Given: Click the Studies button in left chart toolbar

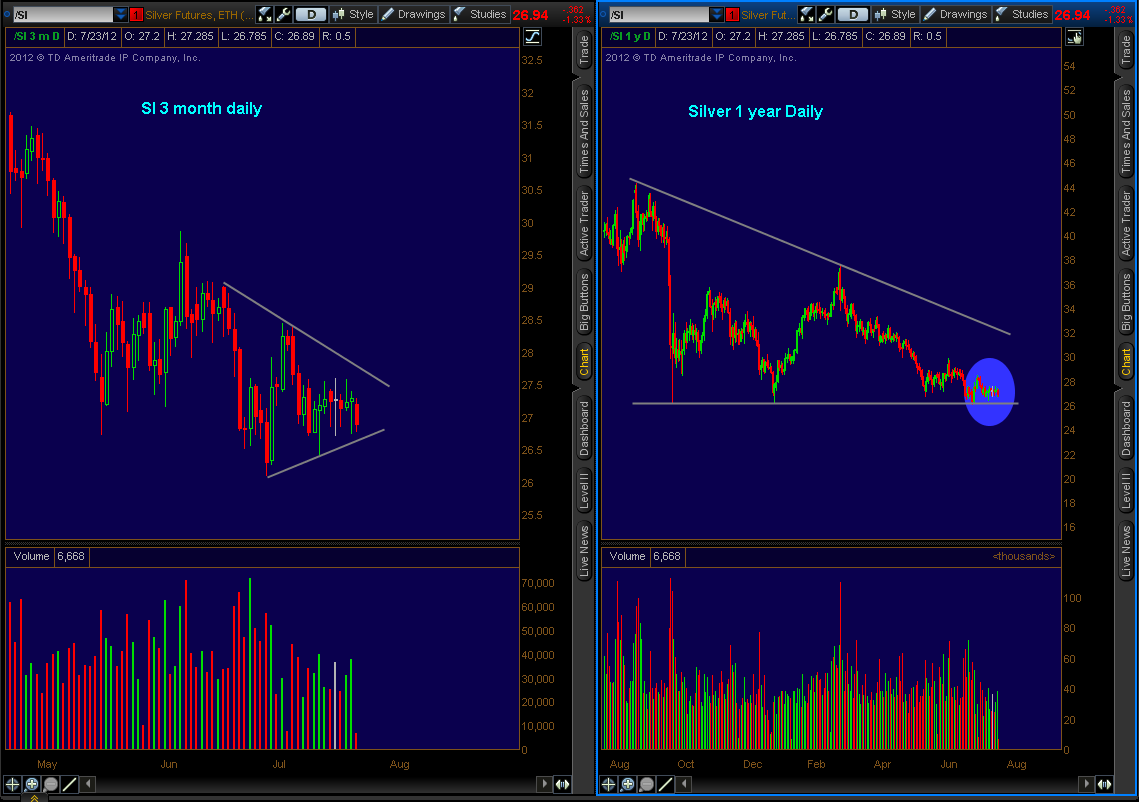Looking at the screenshot, I should click(x=480, y=14).
